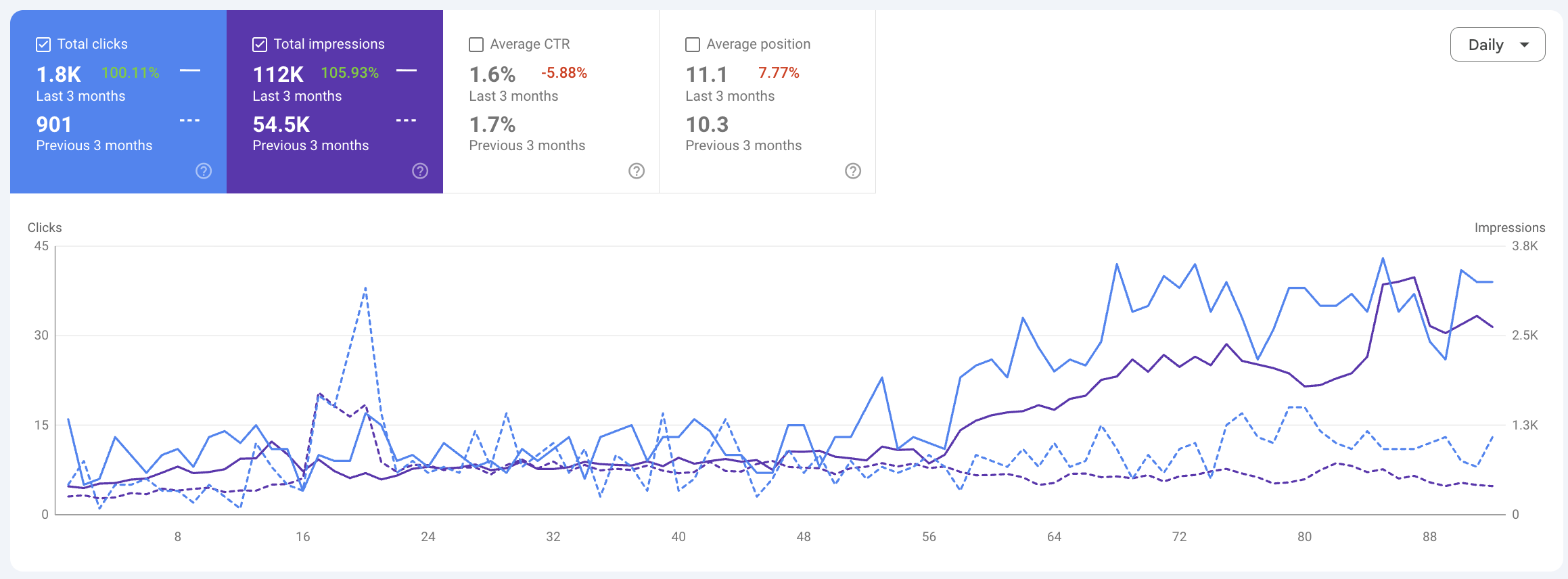This screenshot has width=1568, height=579.
Task: Open the Daily granularity dropdown
Action: 1497,45
